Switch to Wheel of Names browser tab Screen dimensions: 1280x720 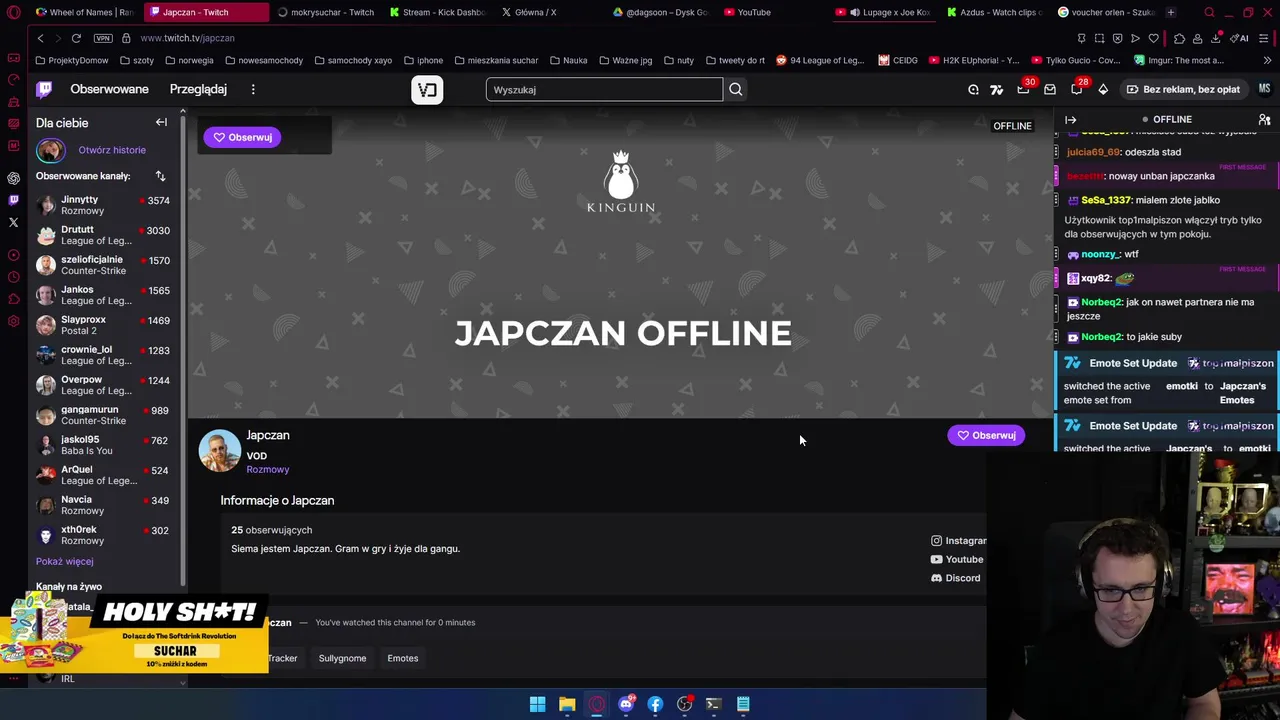[84, 12]
